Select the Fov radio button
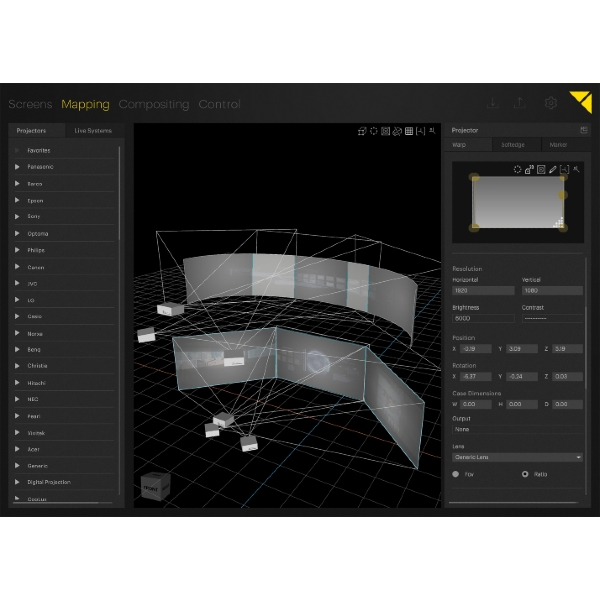This screenshot has width=600, height=600. pos(455,474)
